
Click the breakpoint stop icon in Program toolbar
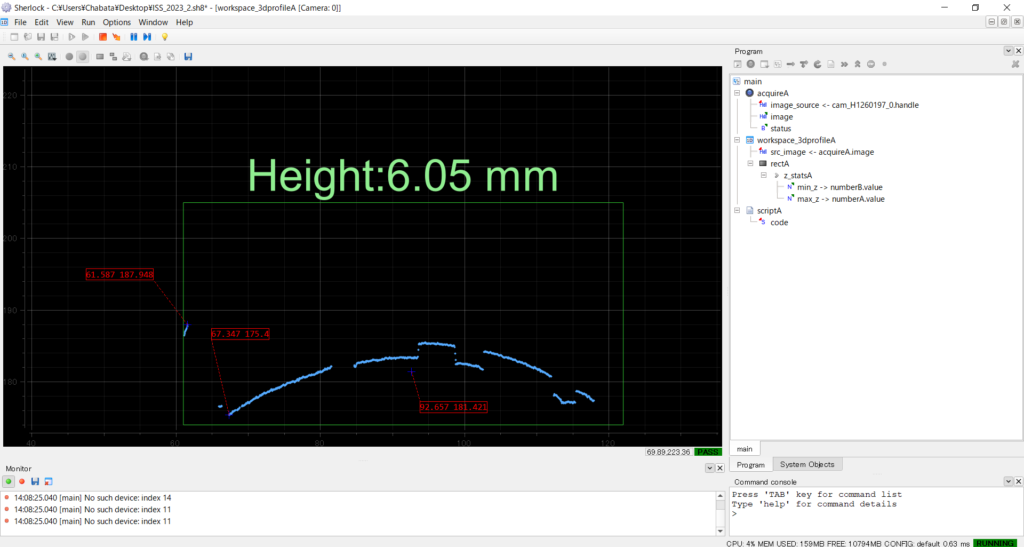pos(871,64)
